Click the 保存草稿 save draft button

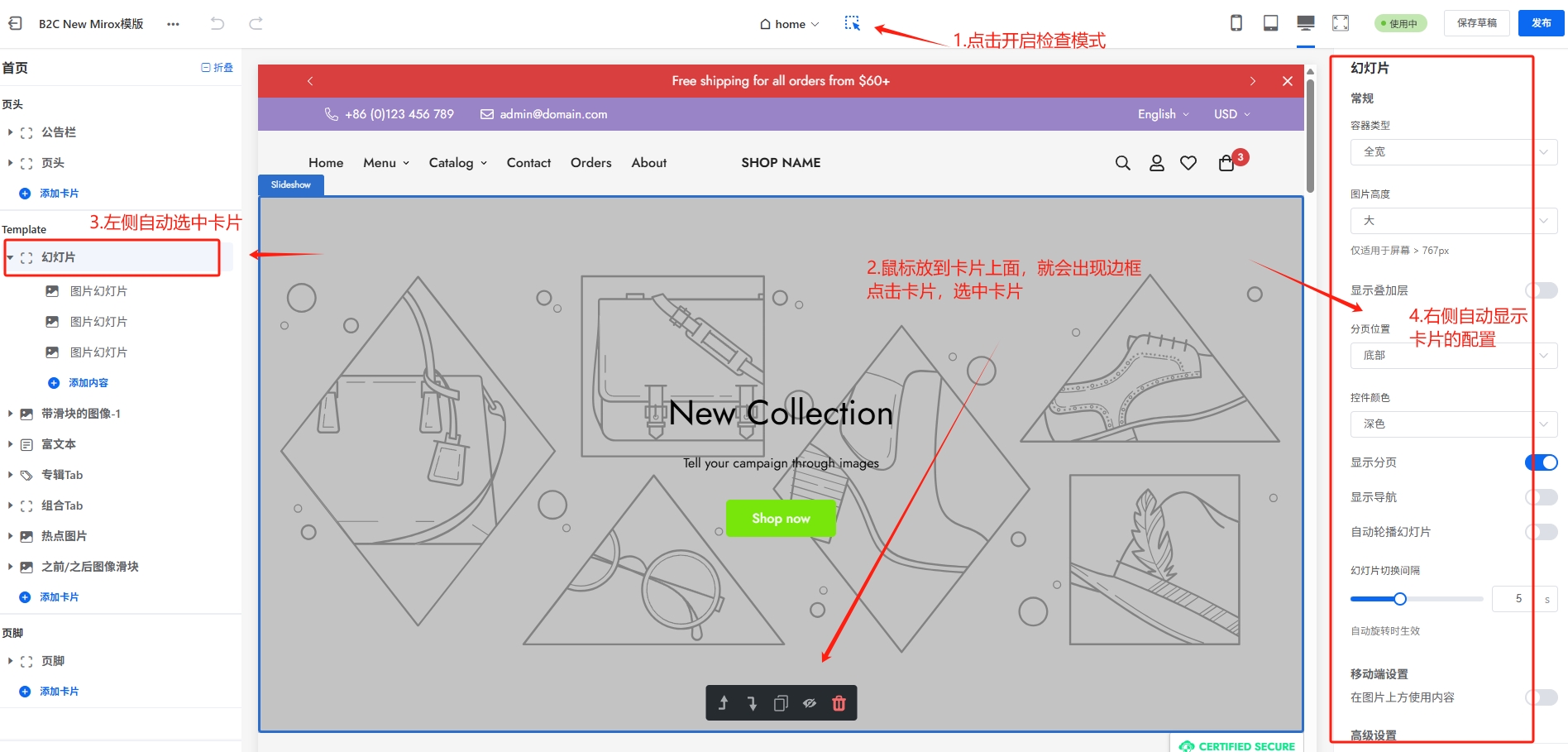pyautogui.click(x=1476, y=23)
